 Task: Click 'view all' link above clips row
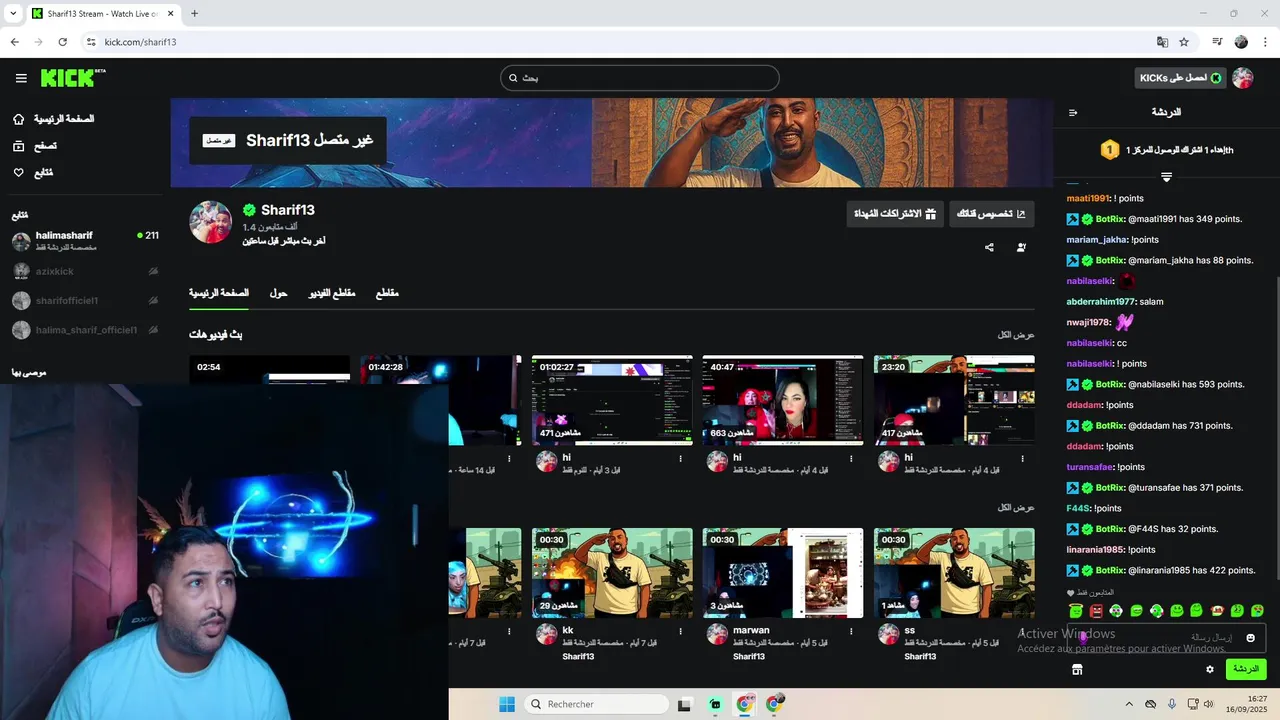(x=1016, y=507)
